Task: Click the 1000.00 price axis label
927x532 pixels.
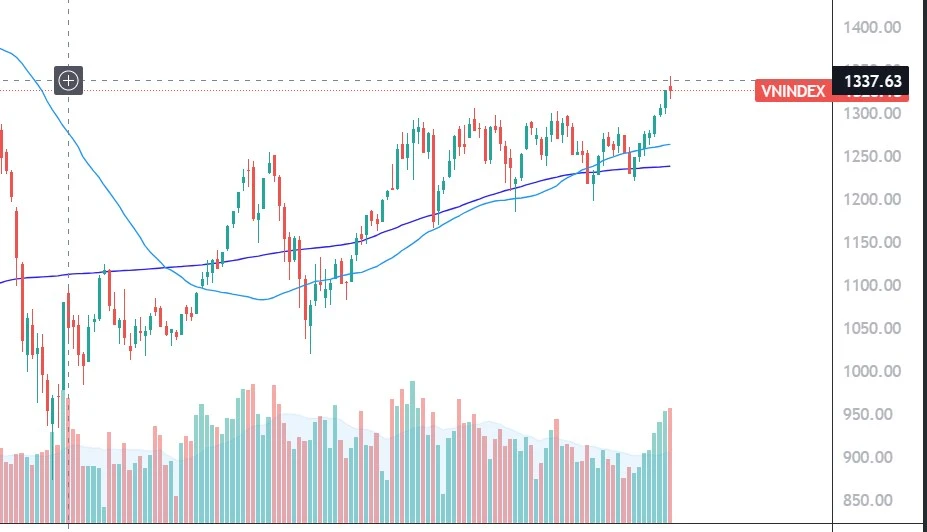Action: coord(872,371)
